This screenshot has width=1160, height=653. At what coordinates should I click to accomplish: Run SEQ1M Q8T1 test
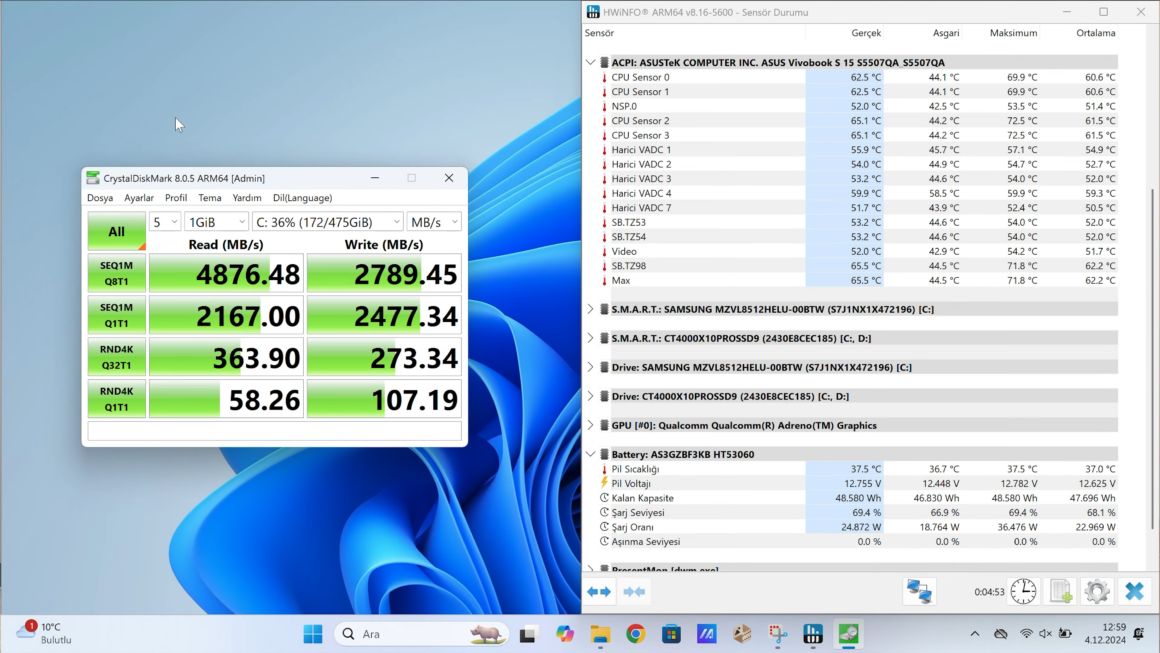pyautogui.click(x=116, y=274)
